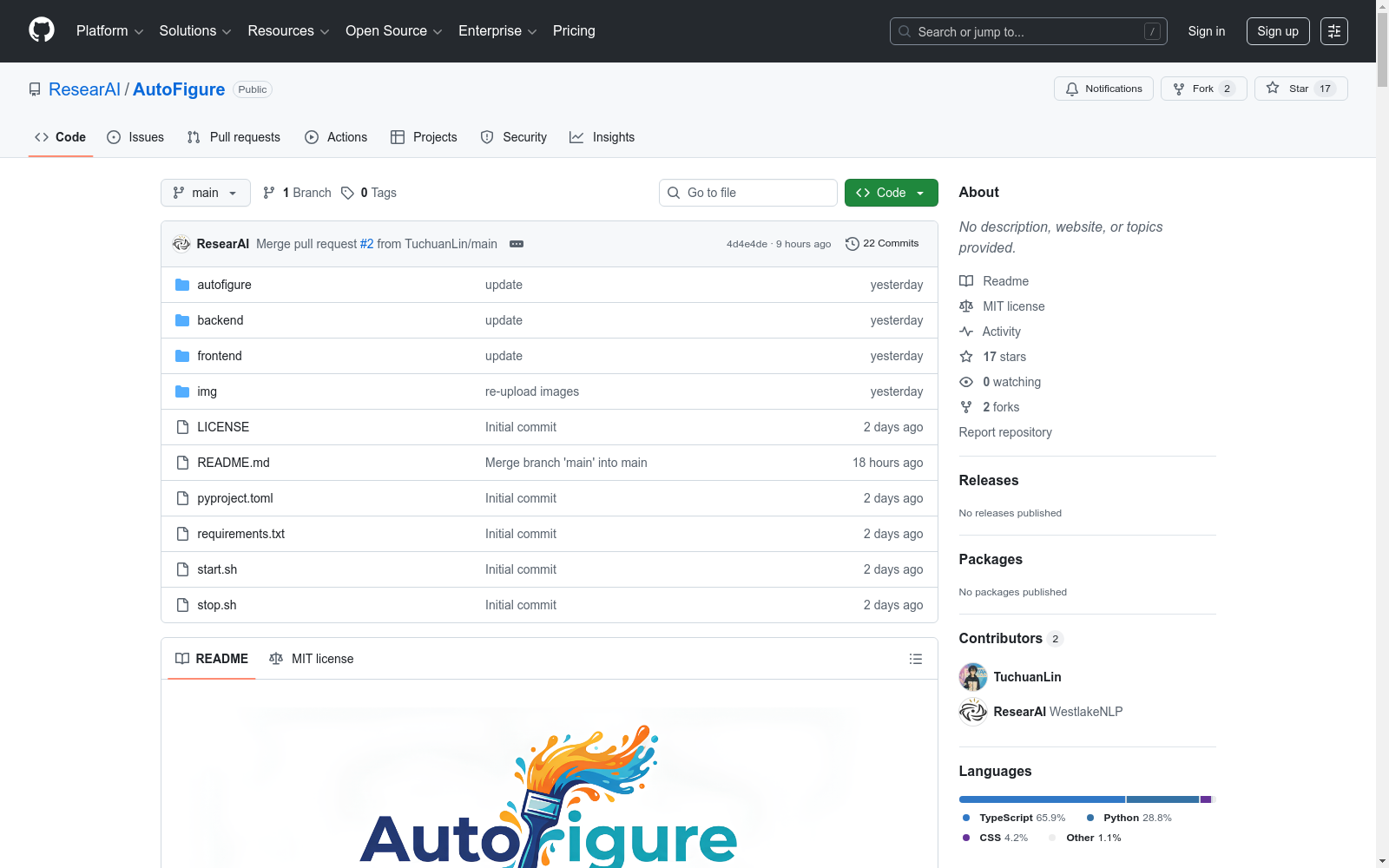
Task: Expand the Solutions menu
Action: click(x=195, y=31)
